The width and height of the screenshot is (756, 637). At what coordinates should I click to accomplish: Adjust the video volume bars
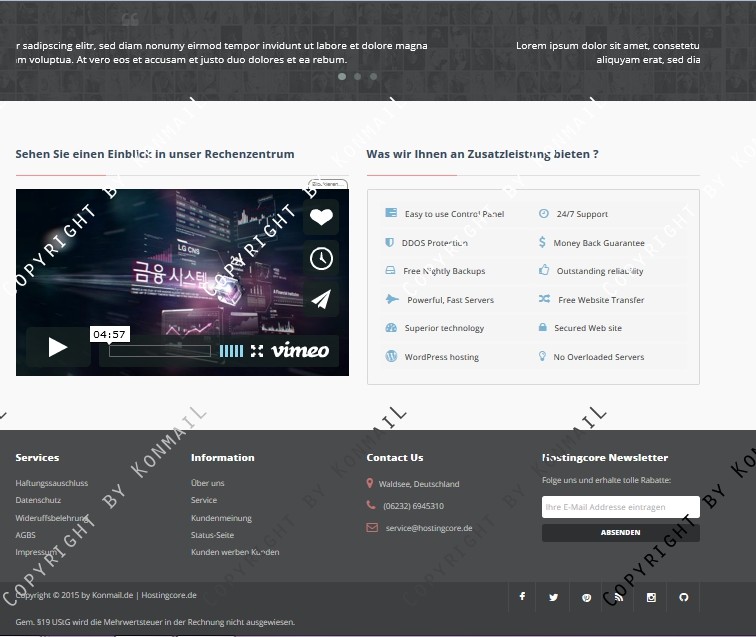click(x=231, y=351)
